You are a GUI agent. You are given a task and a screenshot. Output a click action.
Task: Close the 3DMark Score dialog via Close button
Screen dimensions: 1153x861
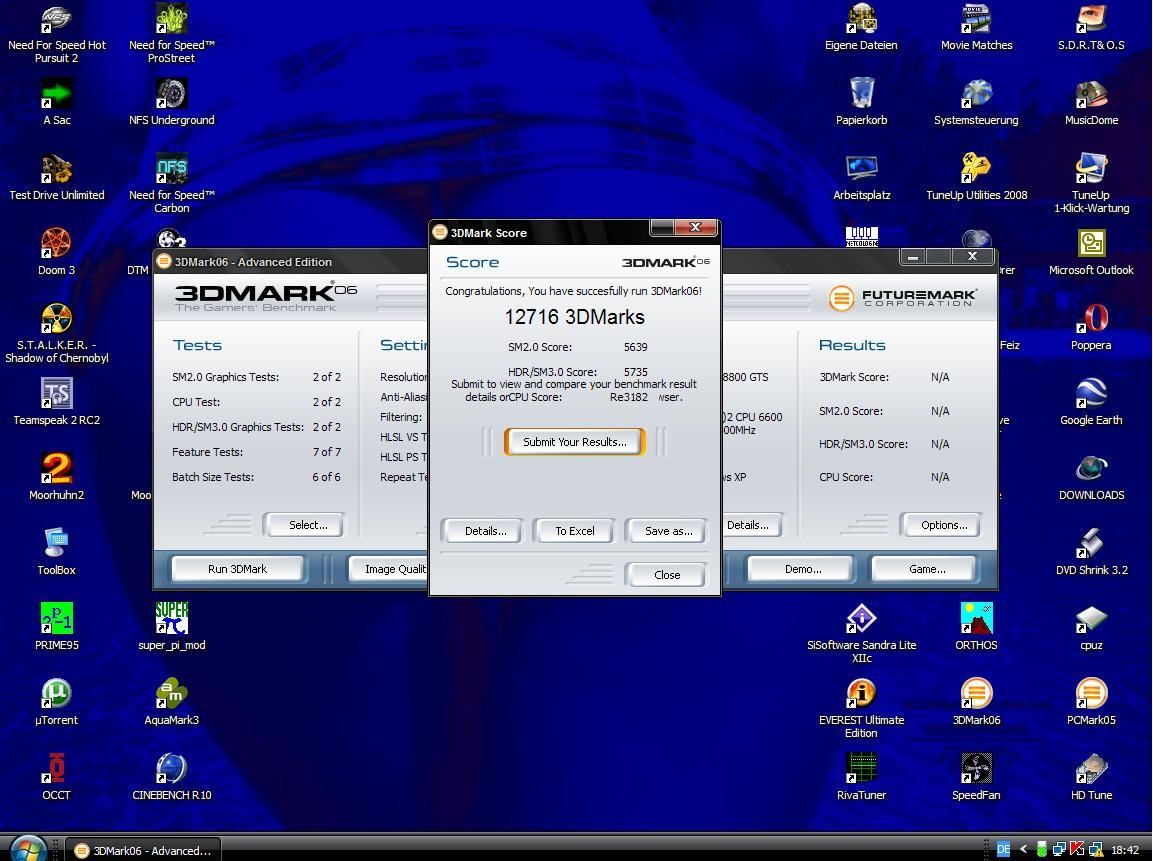click(667, 575)
